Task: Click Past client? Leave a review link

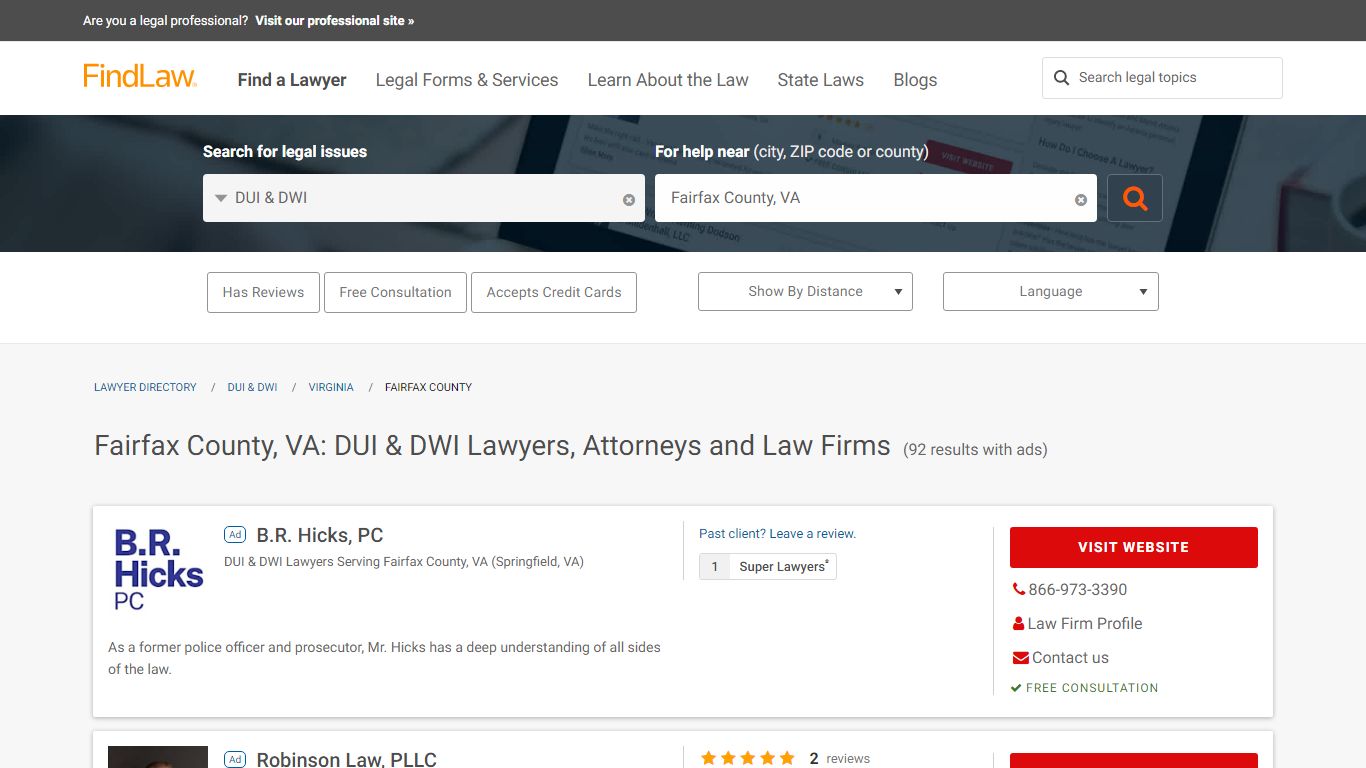Action: (x=777, y=534)
